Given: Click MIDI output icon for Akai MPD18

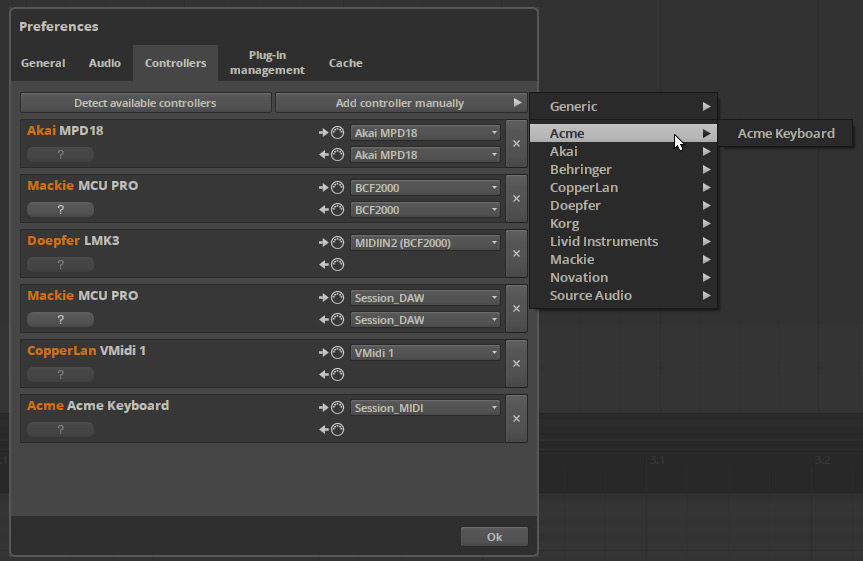Looking at the screenshot, I should coord(331,155).
